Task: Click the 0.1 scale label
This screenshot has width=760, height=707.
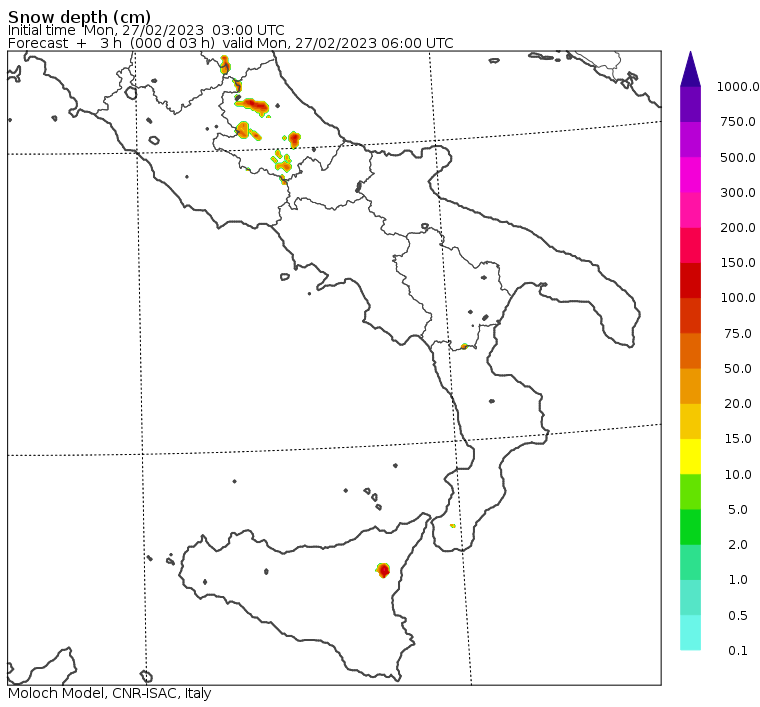Action: (x=738, y=651)
